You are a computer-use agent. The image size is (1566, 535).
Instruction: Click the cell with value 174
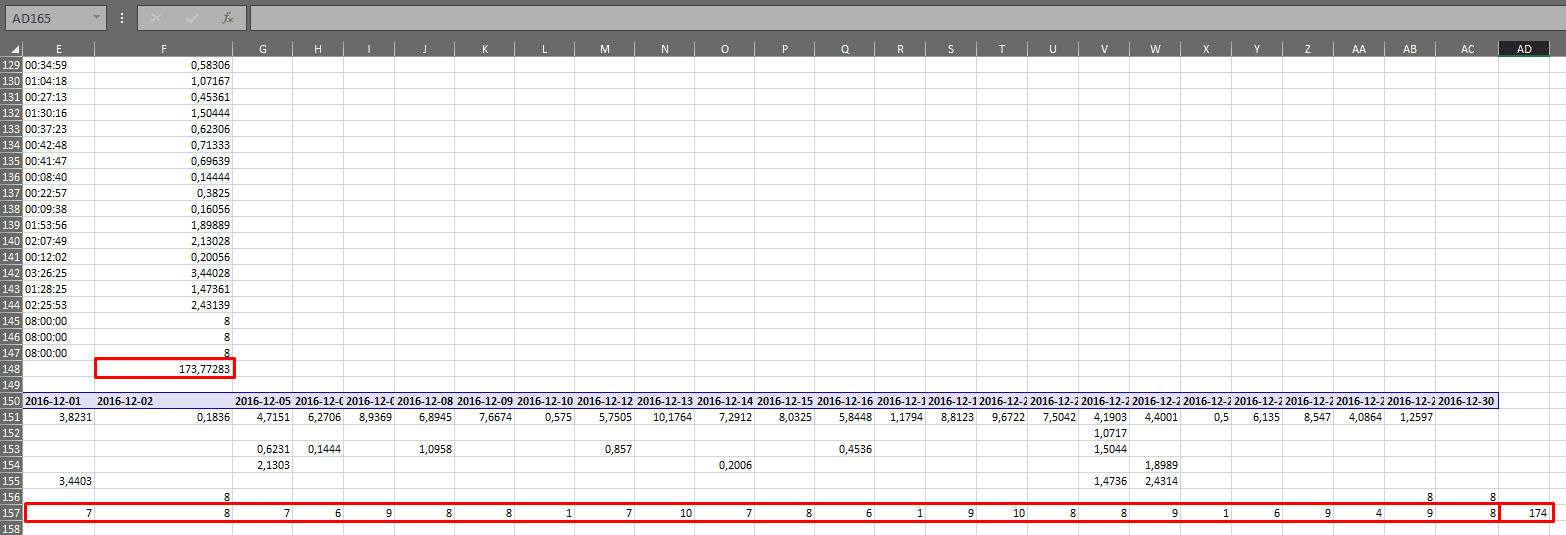[1526, 513]
